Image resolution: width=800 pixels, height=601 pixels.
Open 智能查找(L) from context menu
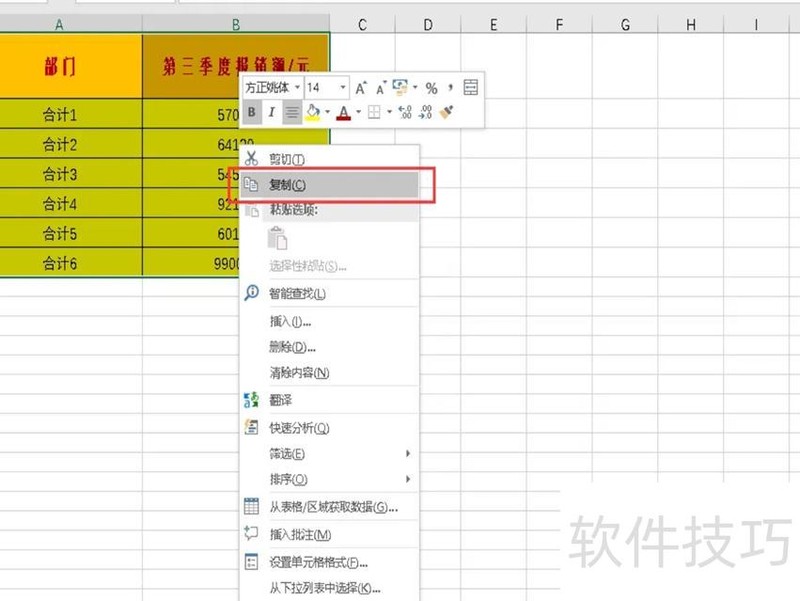coord(330,293)
